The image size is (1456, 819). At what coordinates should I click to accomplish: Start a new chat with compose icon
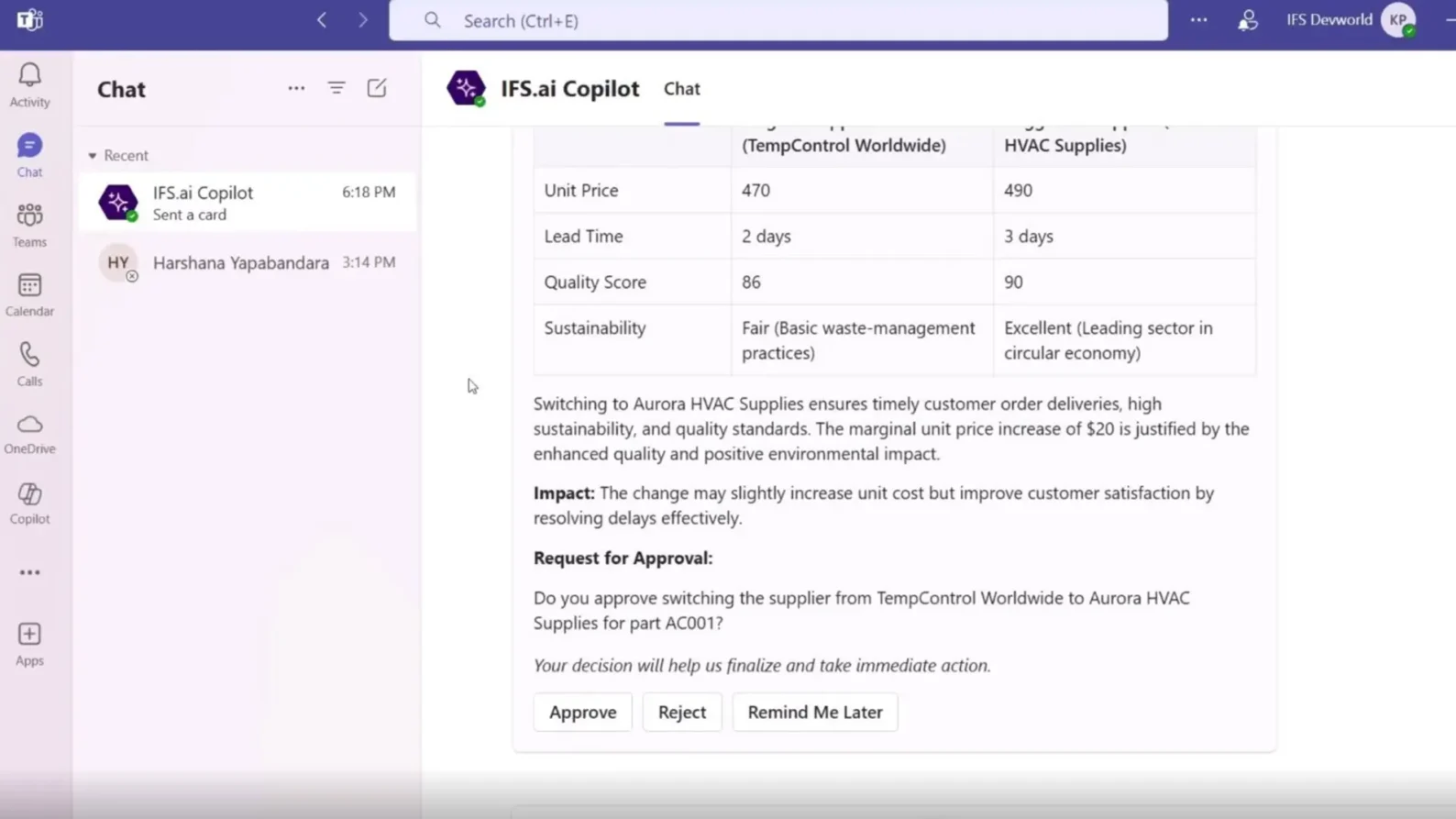point(377,88)
